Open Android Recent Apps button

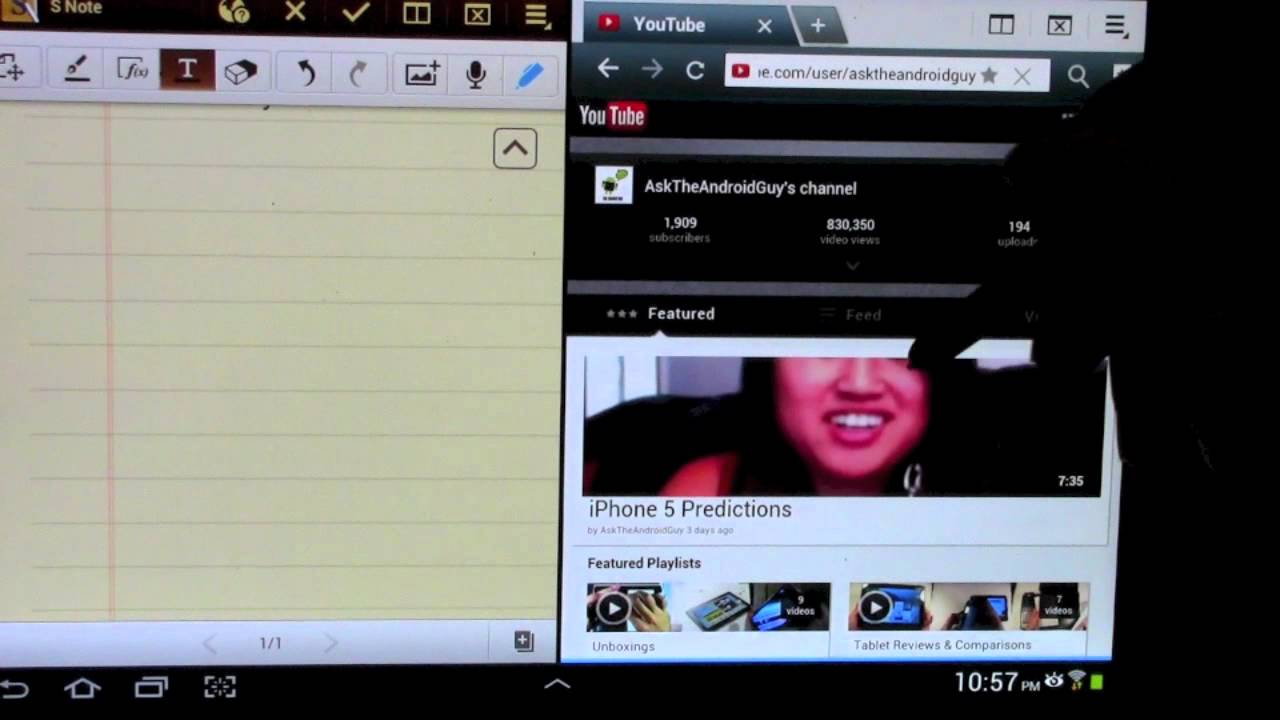tap(151, 688)
